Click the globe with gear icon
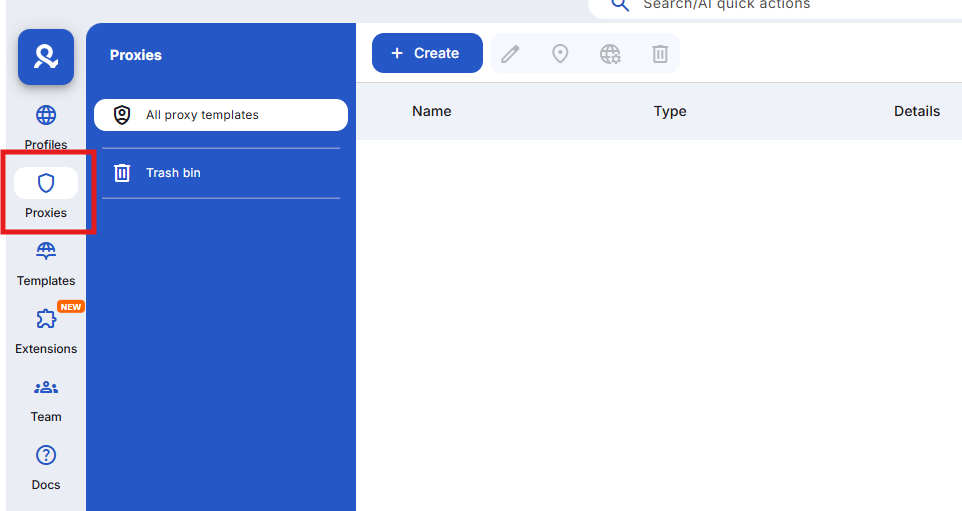The height and width of the screenshot is (511, 962). (x=610, y=54)
